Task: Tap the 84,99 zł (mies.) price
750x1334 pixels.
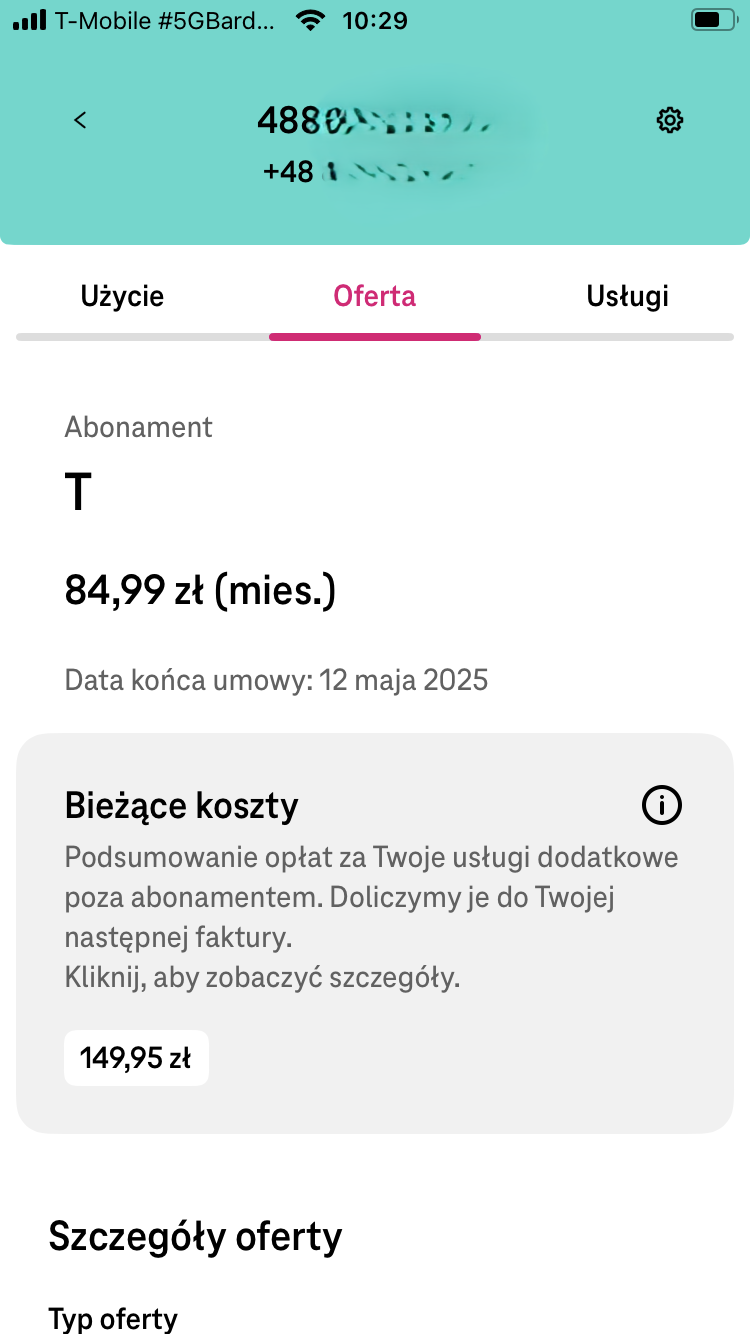Action: tap(200, 591)
